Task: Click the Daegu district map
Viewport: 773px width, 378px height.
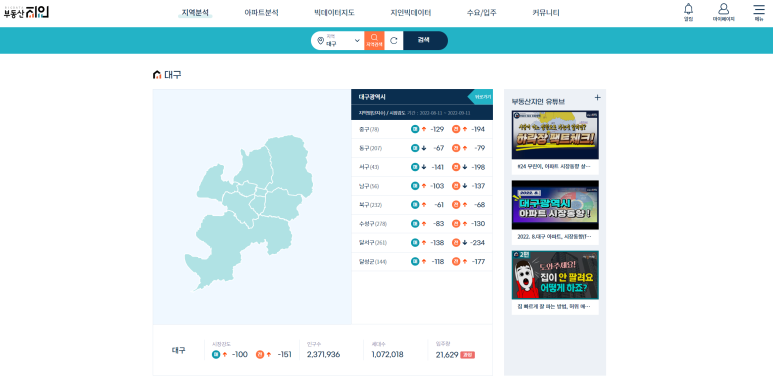Action: (249, 212)
